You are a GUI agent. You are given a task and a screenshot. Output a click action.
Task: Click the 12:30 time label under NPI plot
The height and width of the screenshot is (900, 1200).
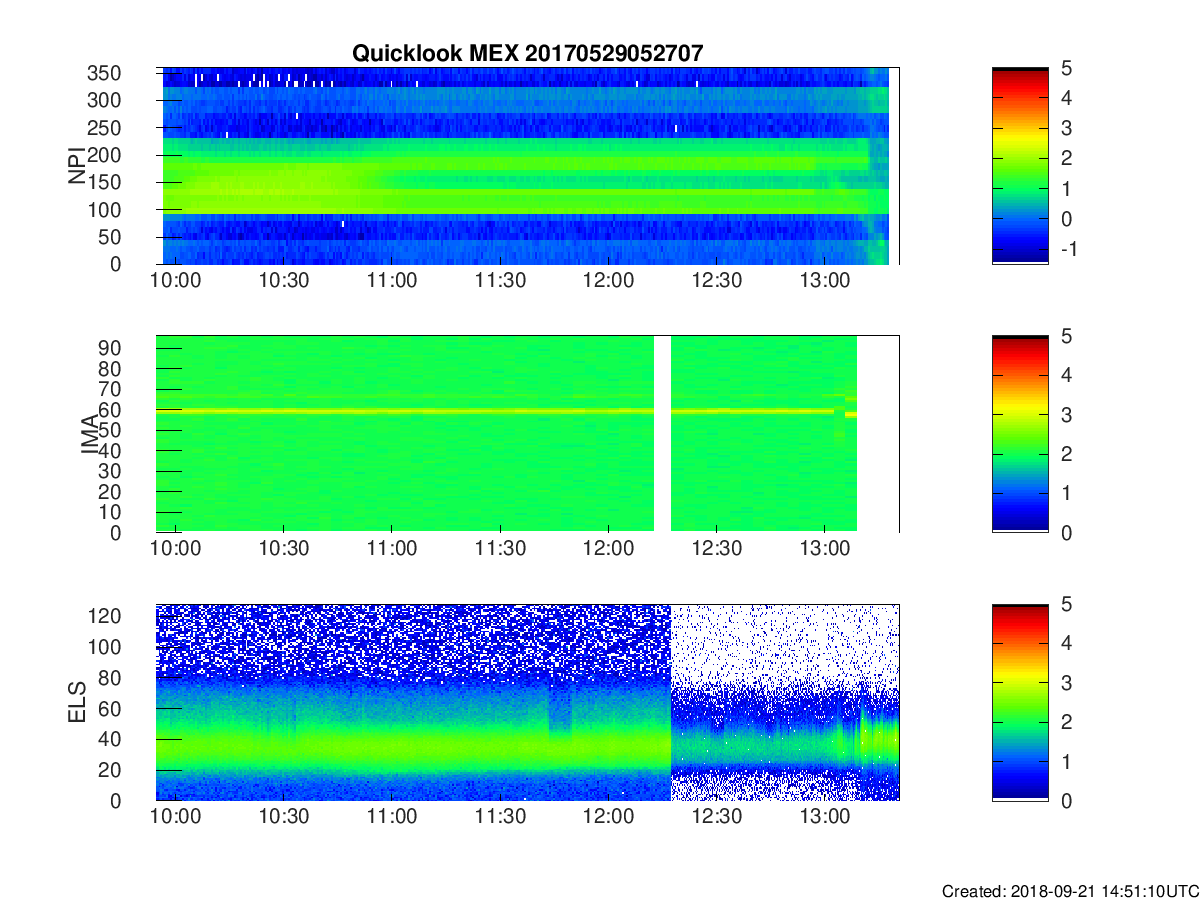pos(716,281)
